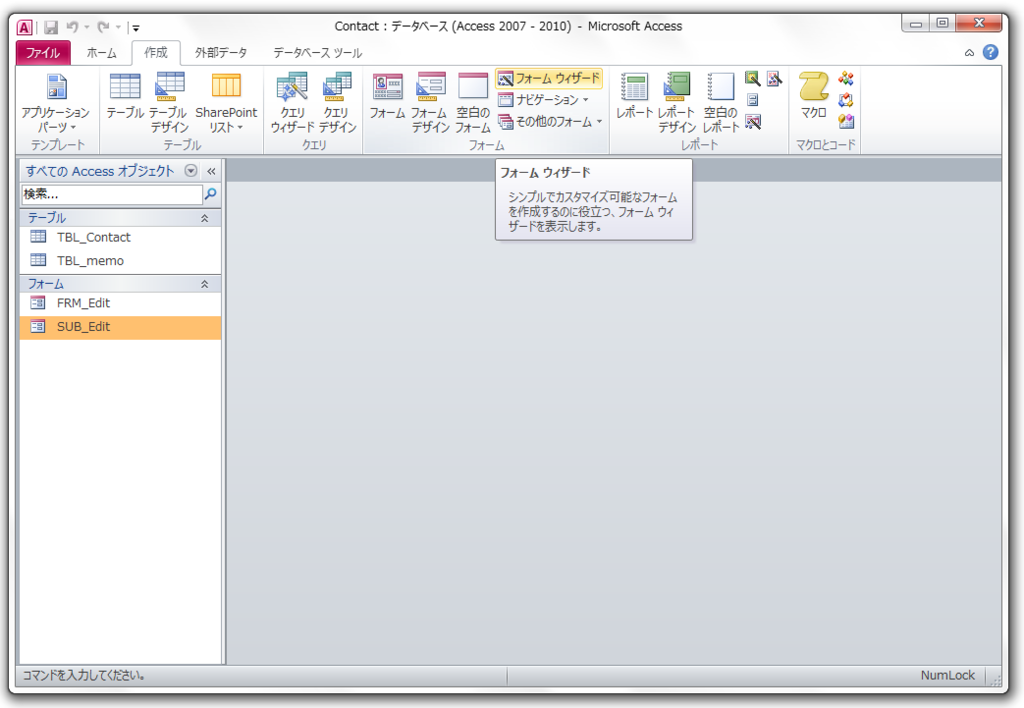Image resolution: width=1024 pixels, height=708 pixels.
Task: Collapse the テーブル group
Action: [204, 218]
